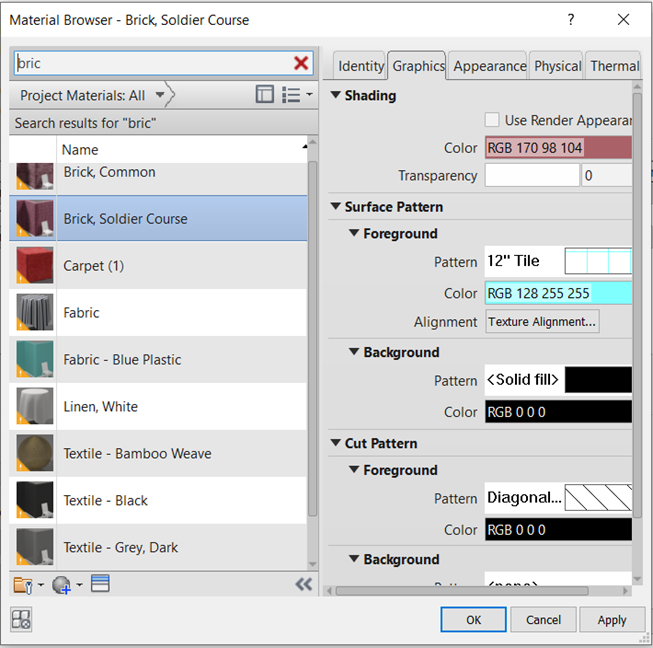
Task: Select Brick, Common thumbnail
Action: [35, 176]
